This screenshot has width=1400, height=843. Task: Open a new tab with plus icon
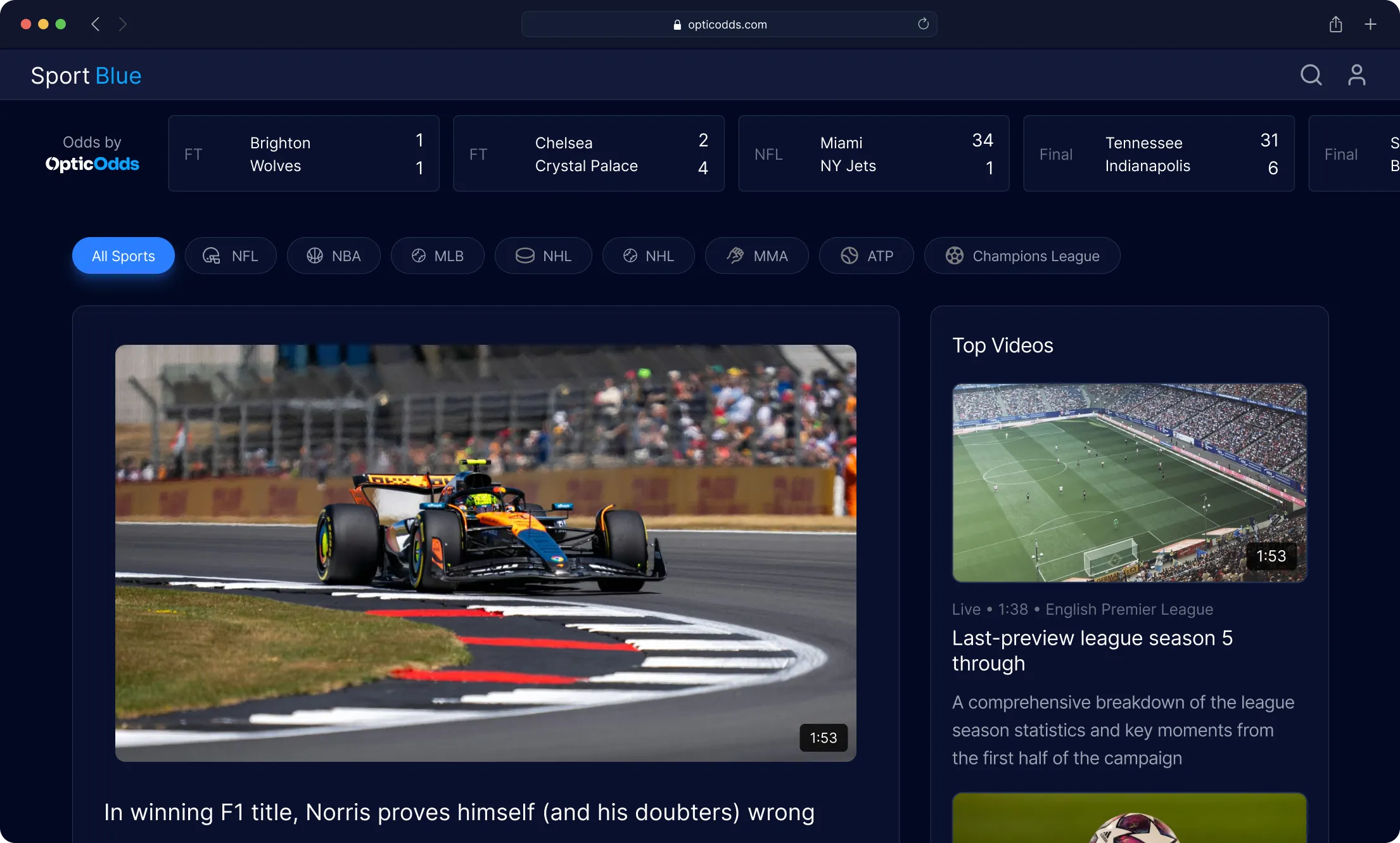(x=1370, y=24)
